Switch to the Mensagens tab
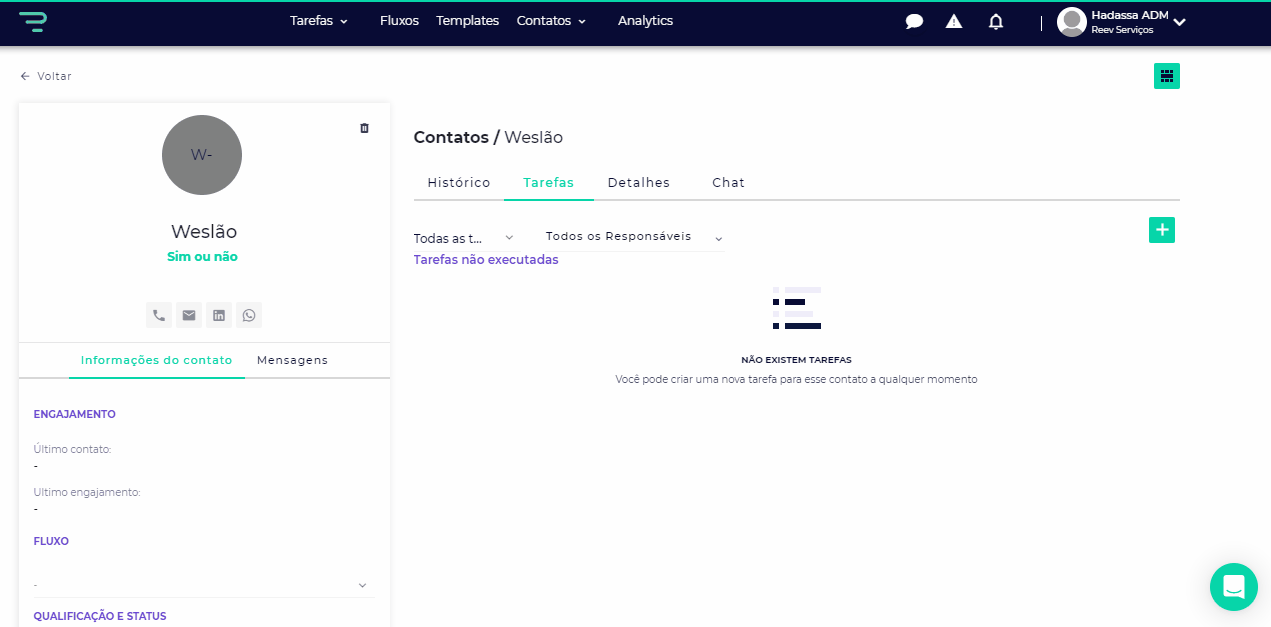 point(292,360)
